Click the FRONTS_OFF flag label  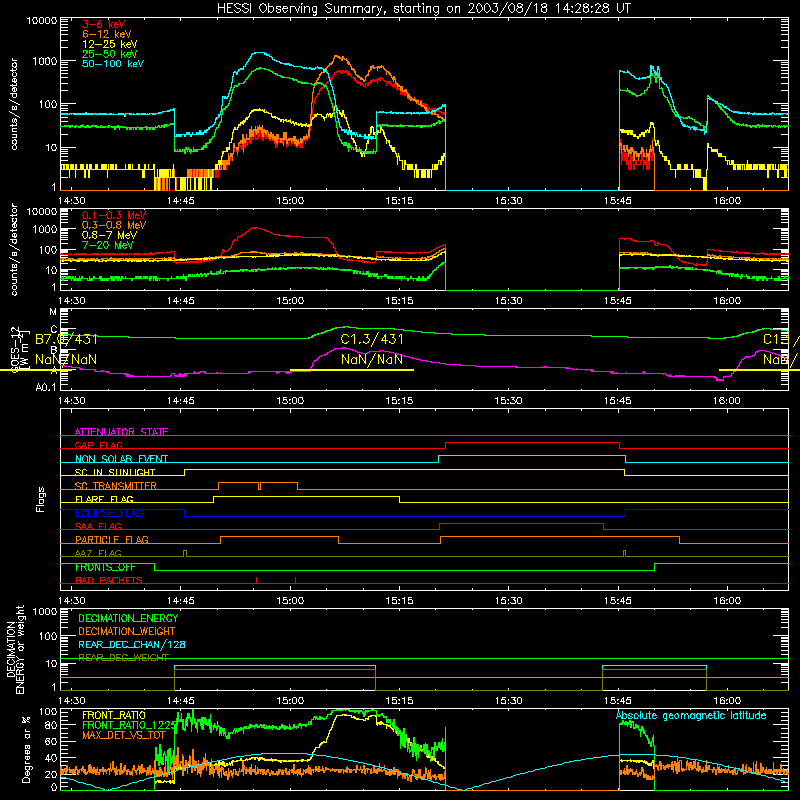coord(105,567)
